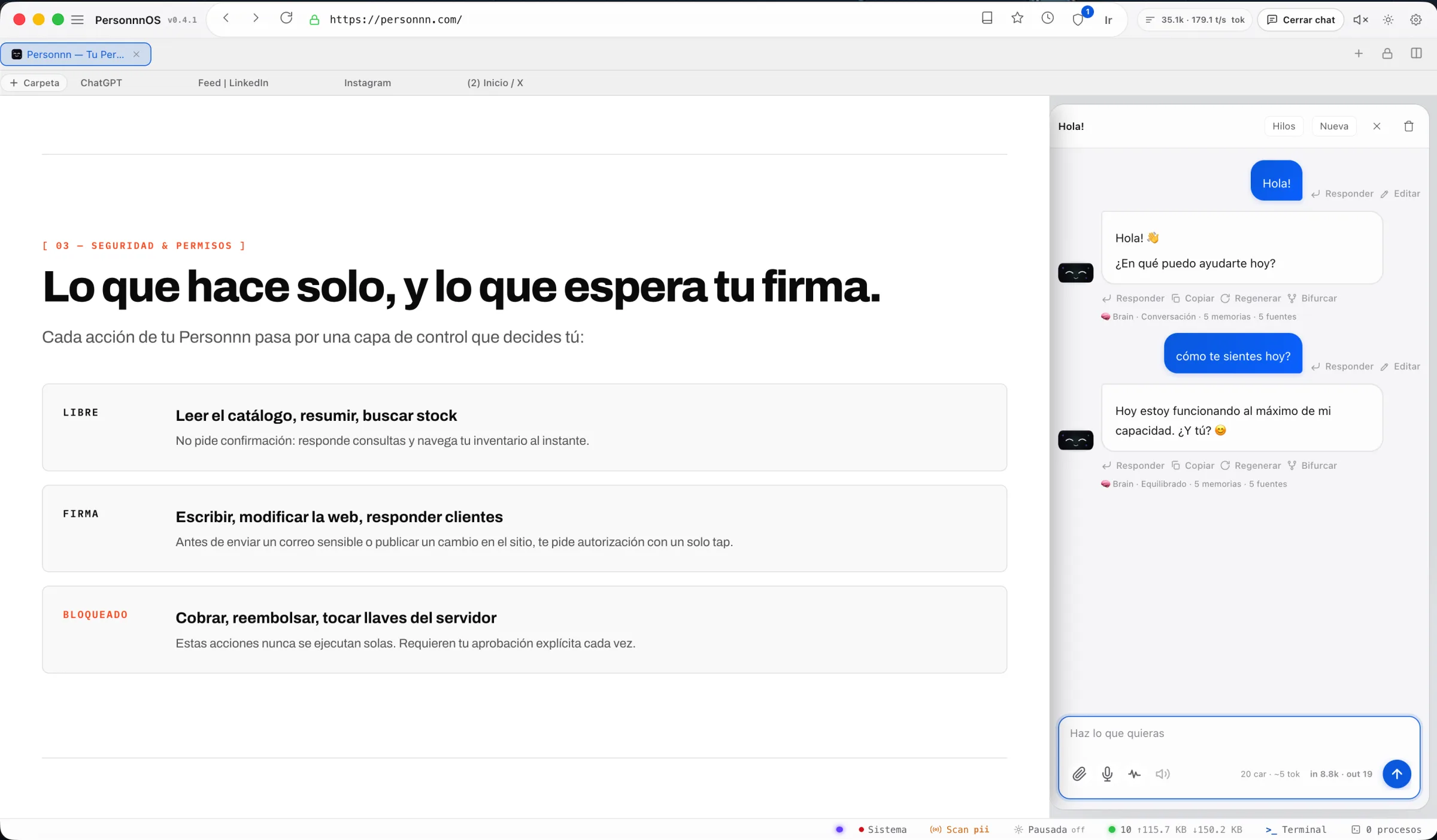Image resolution: width=1437 pixels, height=840 pixels.
Task: Click the Ir button
Action: [x=1108, y=20]
